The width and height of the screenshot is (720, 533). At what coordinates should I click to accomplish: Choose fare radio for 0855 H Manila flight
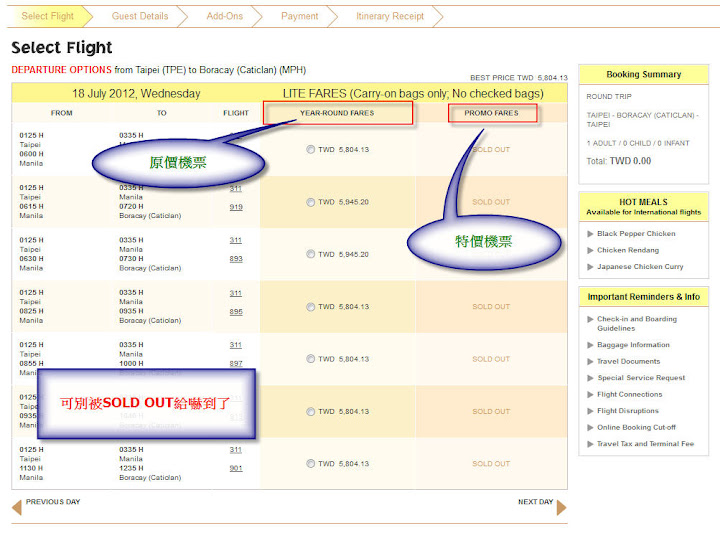click(x=311, y=359)
